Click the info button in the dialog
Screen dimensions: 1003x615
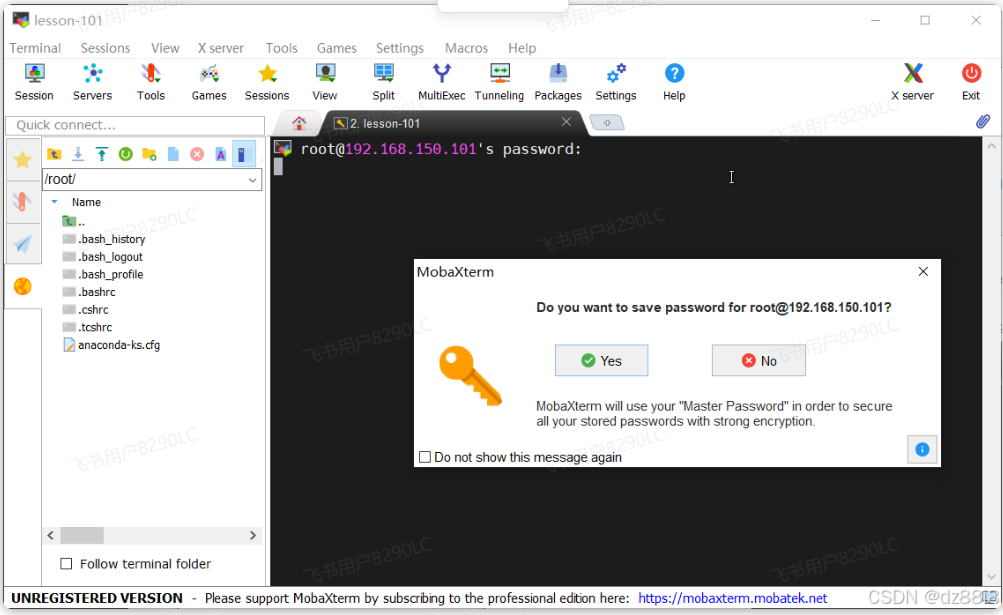(x=922, y=449)
